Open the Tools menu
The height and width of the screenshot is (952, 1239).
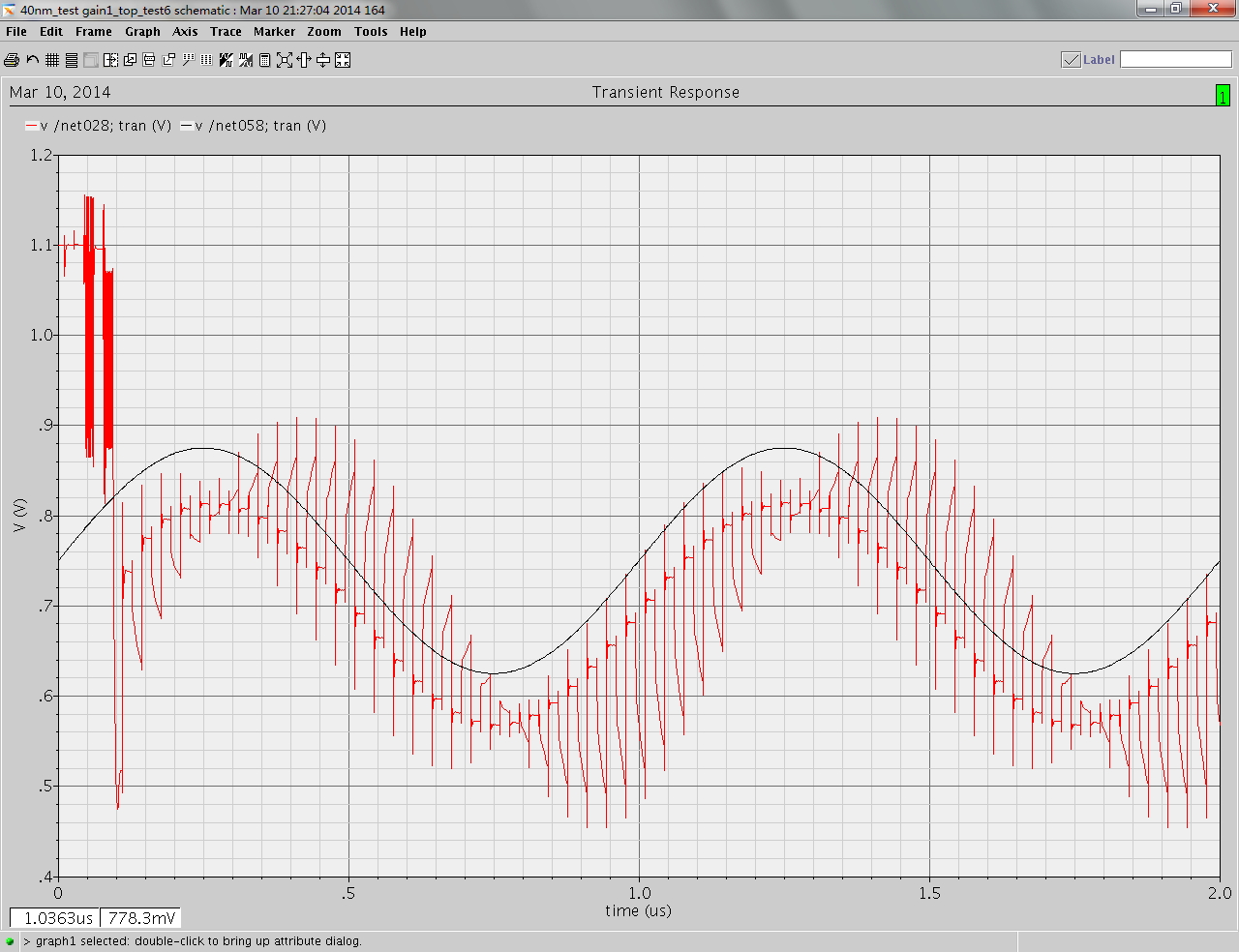(x=371, y=32)
